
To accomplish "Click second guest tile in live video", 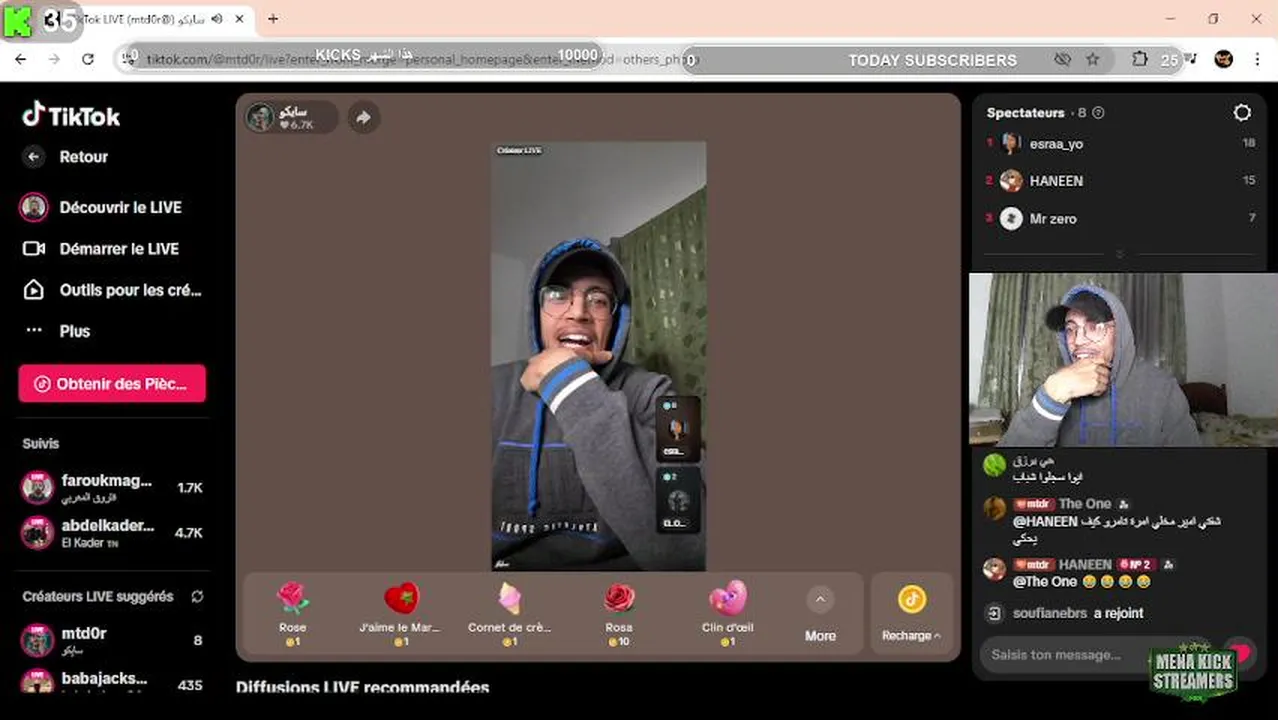I will (677, 499).
